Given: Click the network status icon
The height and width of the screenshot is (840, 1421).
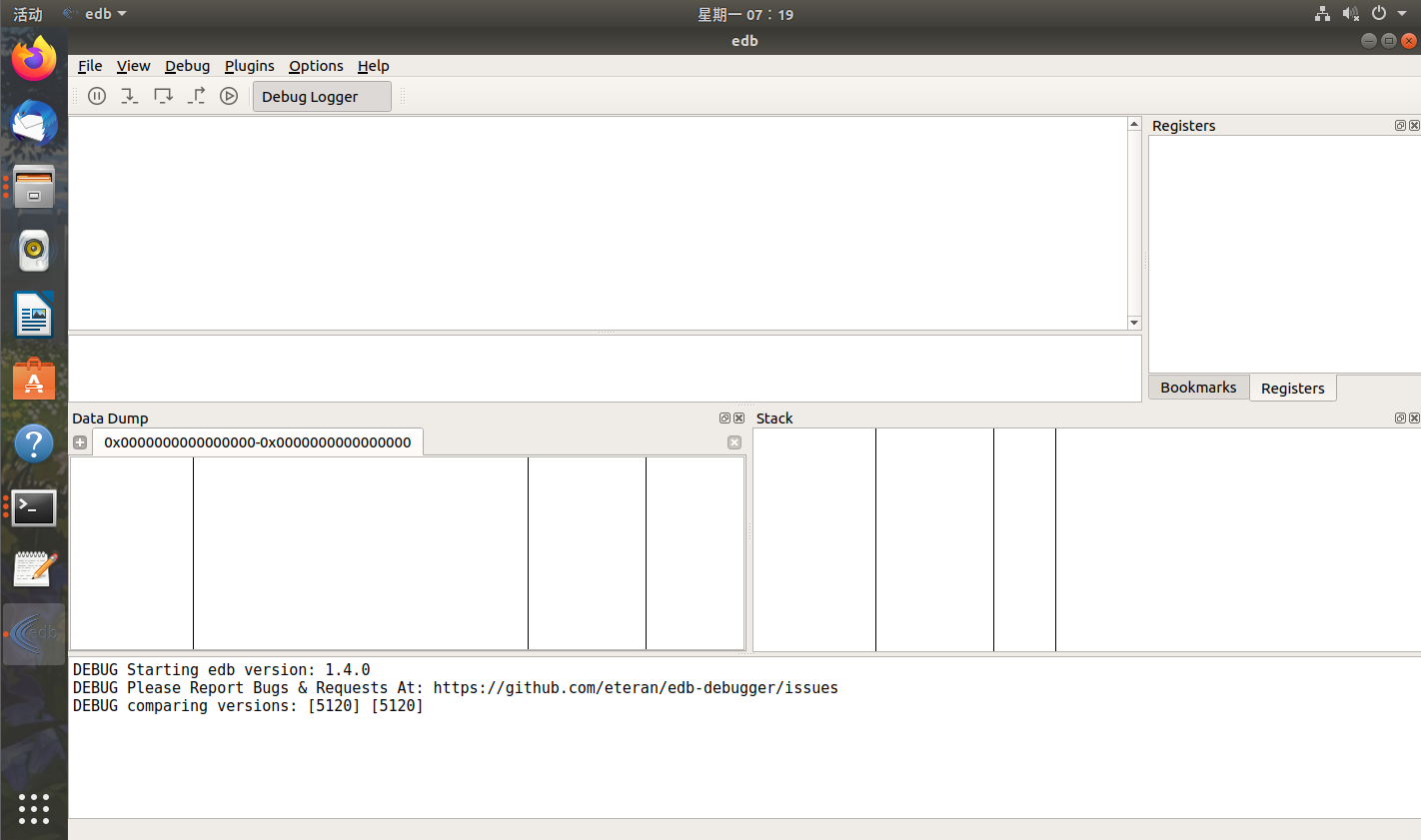Looking at the screenshot, I should 1322,14.
